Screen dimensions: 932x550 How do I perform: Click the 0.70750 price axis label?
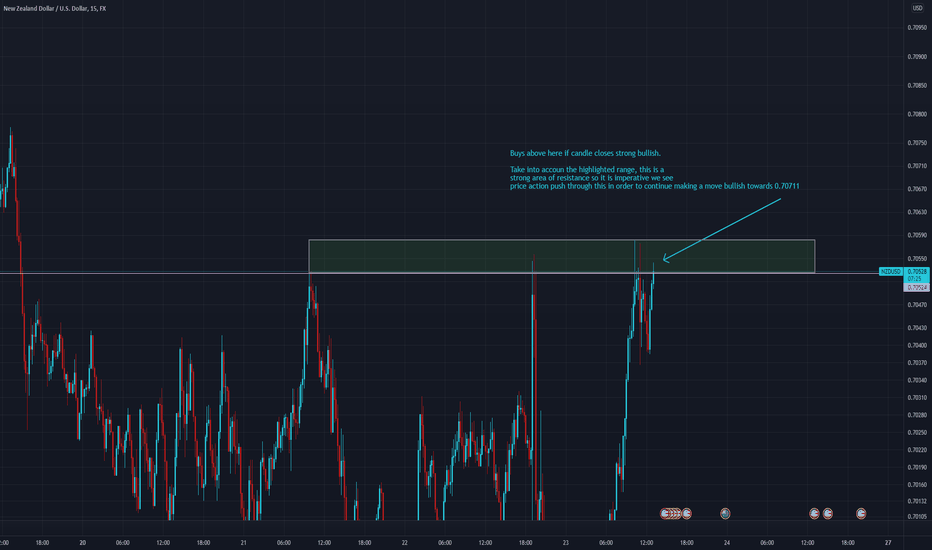coord(917,143)
